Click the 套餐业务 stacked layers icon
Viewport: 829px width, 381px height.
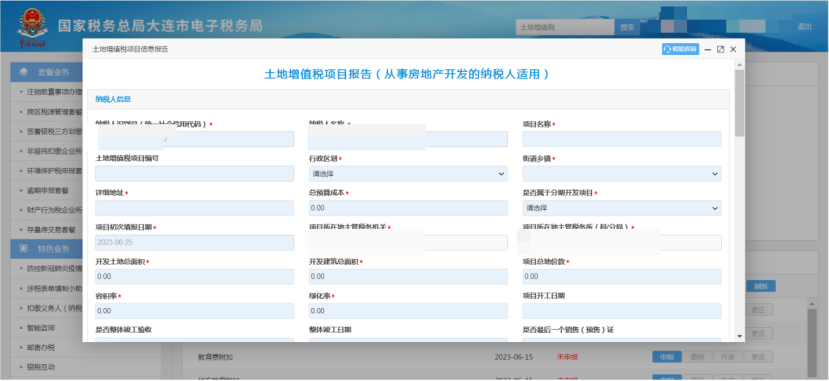coord(24,72)
